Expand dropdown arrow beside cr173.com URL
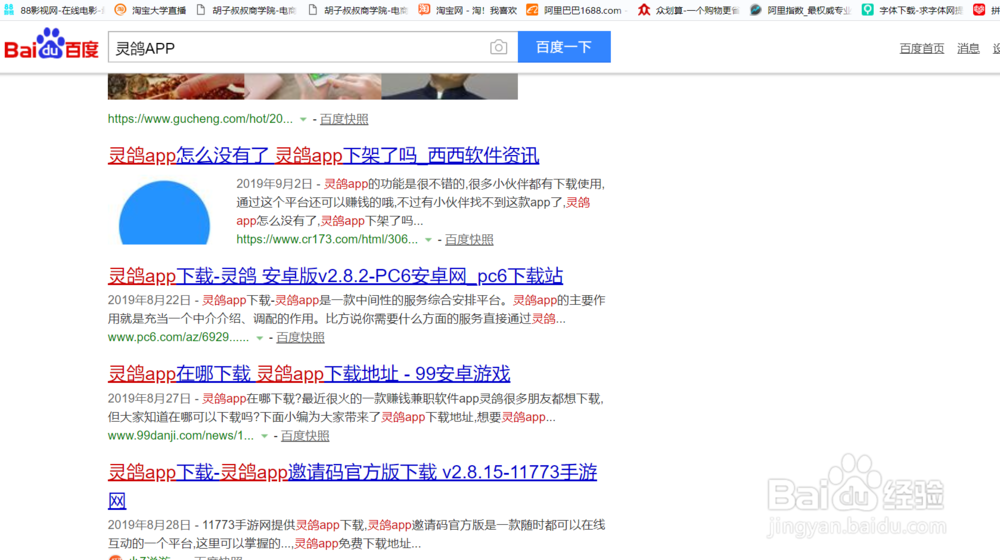 (x=429, y=240)
